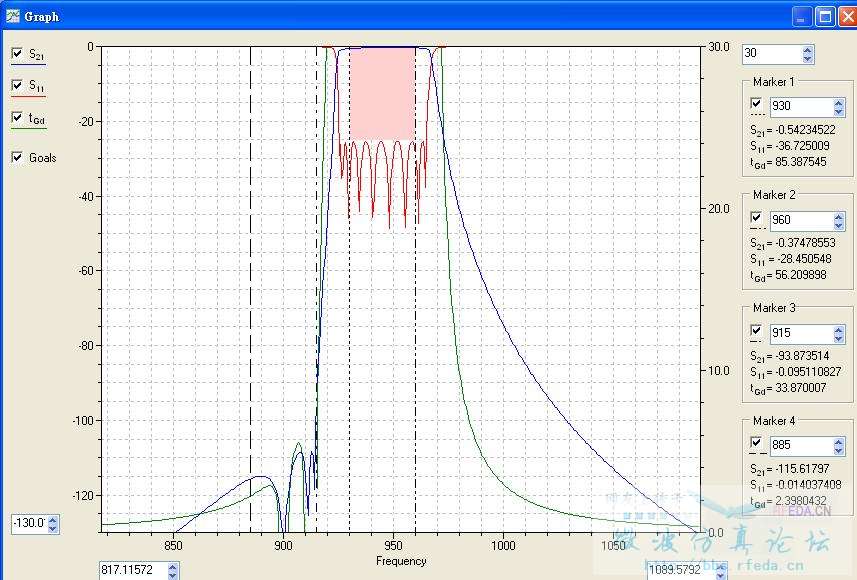Viewport: 857px width, 580px height.
Task: Disable the Goals checkbox
Action: 17,157
